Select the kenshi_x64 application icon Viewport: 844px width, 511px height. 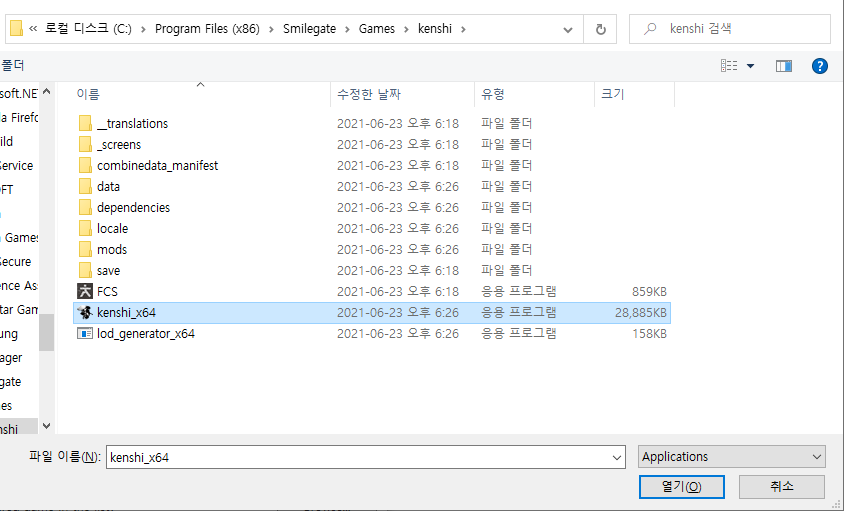(x=85, y=312)
